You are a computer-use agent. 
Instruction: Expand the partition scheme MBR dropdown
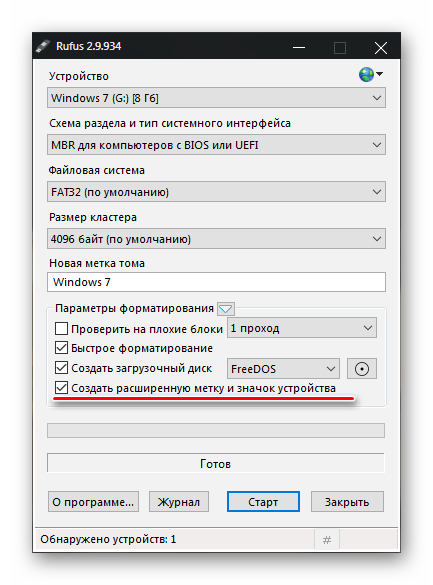pyautogui.click(x=216, y=145)
